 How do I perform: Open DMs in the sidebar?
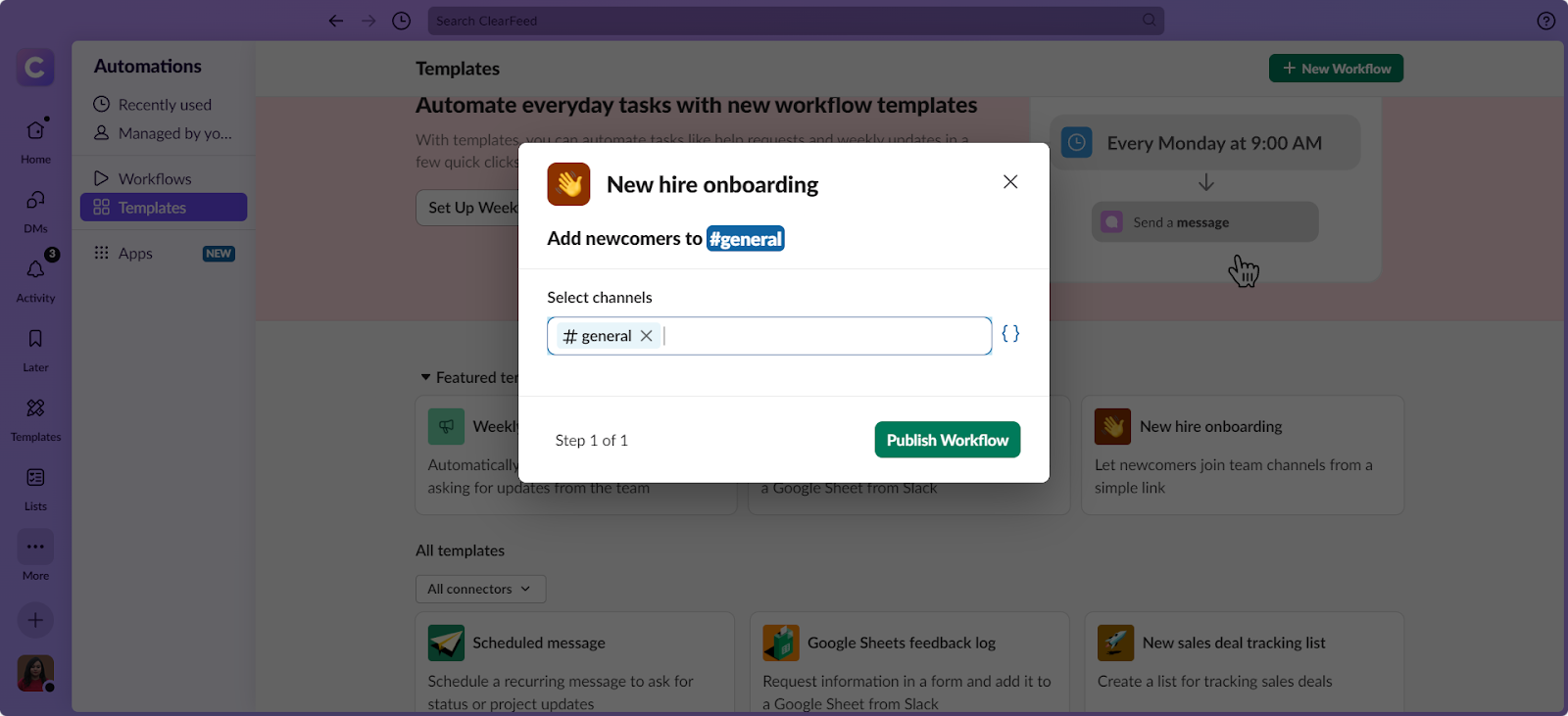[x=35, y=211]
